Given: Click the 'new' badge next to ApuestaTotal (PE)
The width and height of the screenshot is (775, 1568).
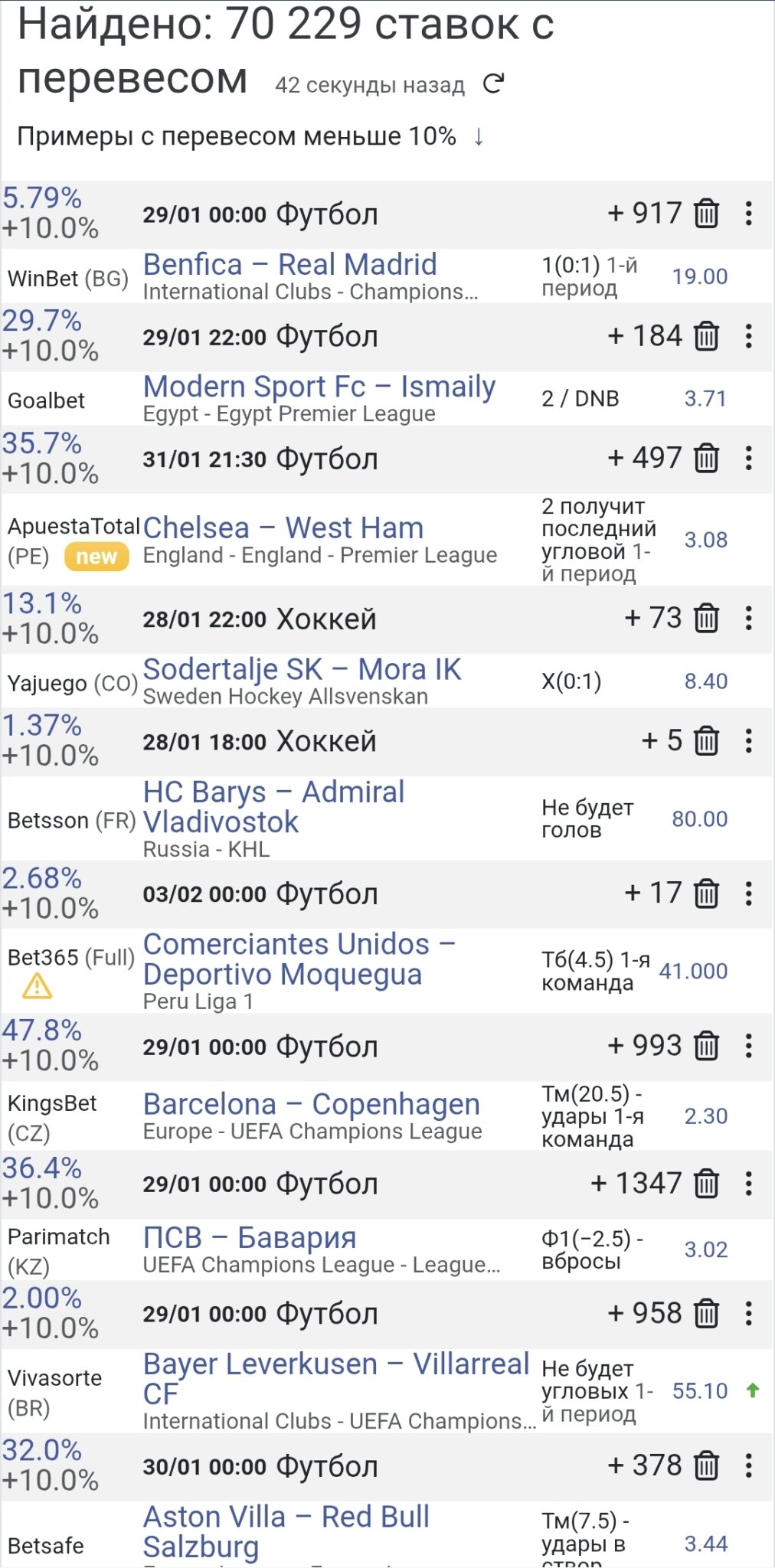Looking at the screenshot, I should click(96, 557).
